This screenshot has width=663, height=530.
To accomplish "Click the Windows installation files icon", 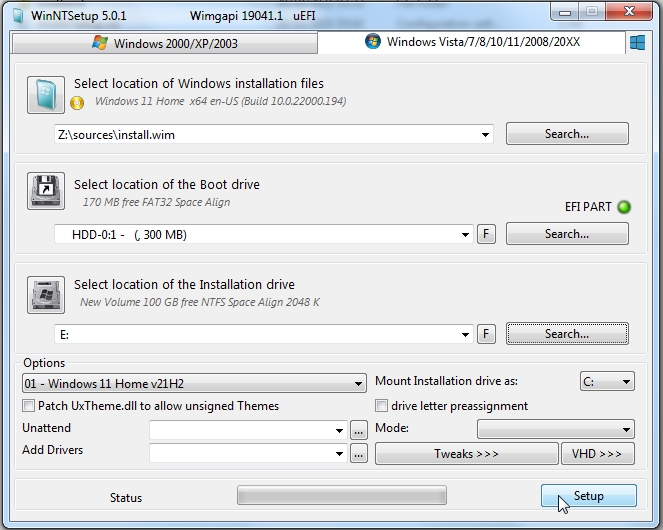I will click(46, 95).
